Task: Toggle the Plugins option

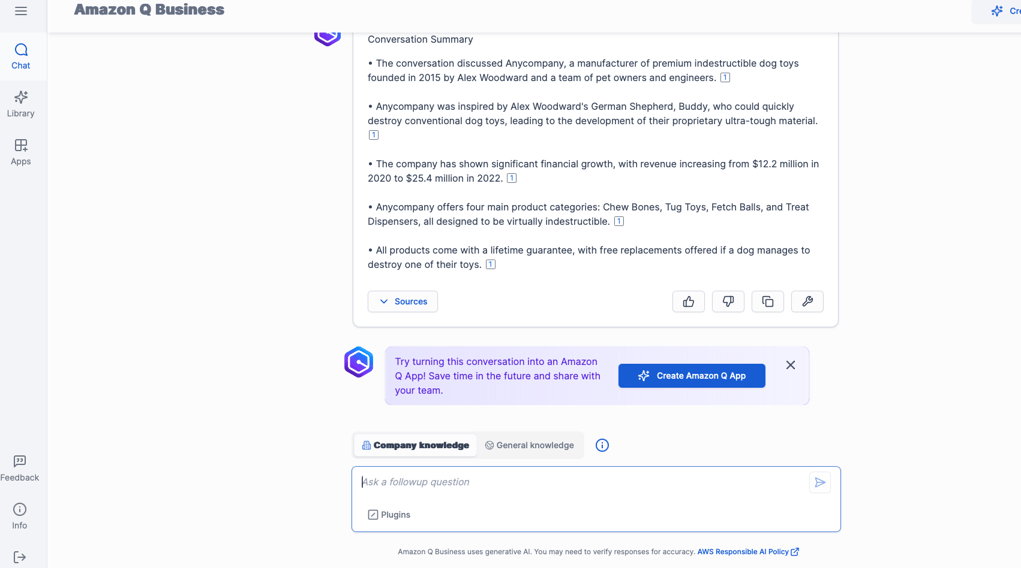Action: click(x=389, y=515)
